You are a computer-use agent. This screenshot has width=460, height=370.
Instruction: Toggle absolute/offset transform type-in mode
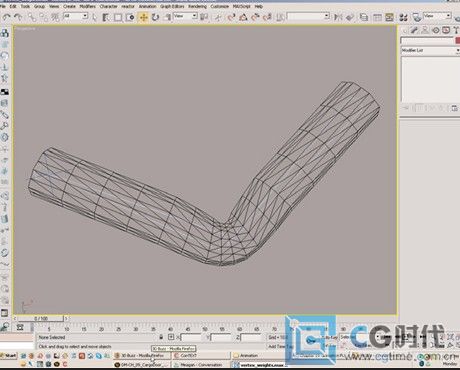coord(171,337)
